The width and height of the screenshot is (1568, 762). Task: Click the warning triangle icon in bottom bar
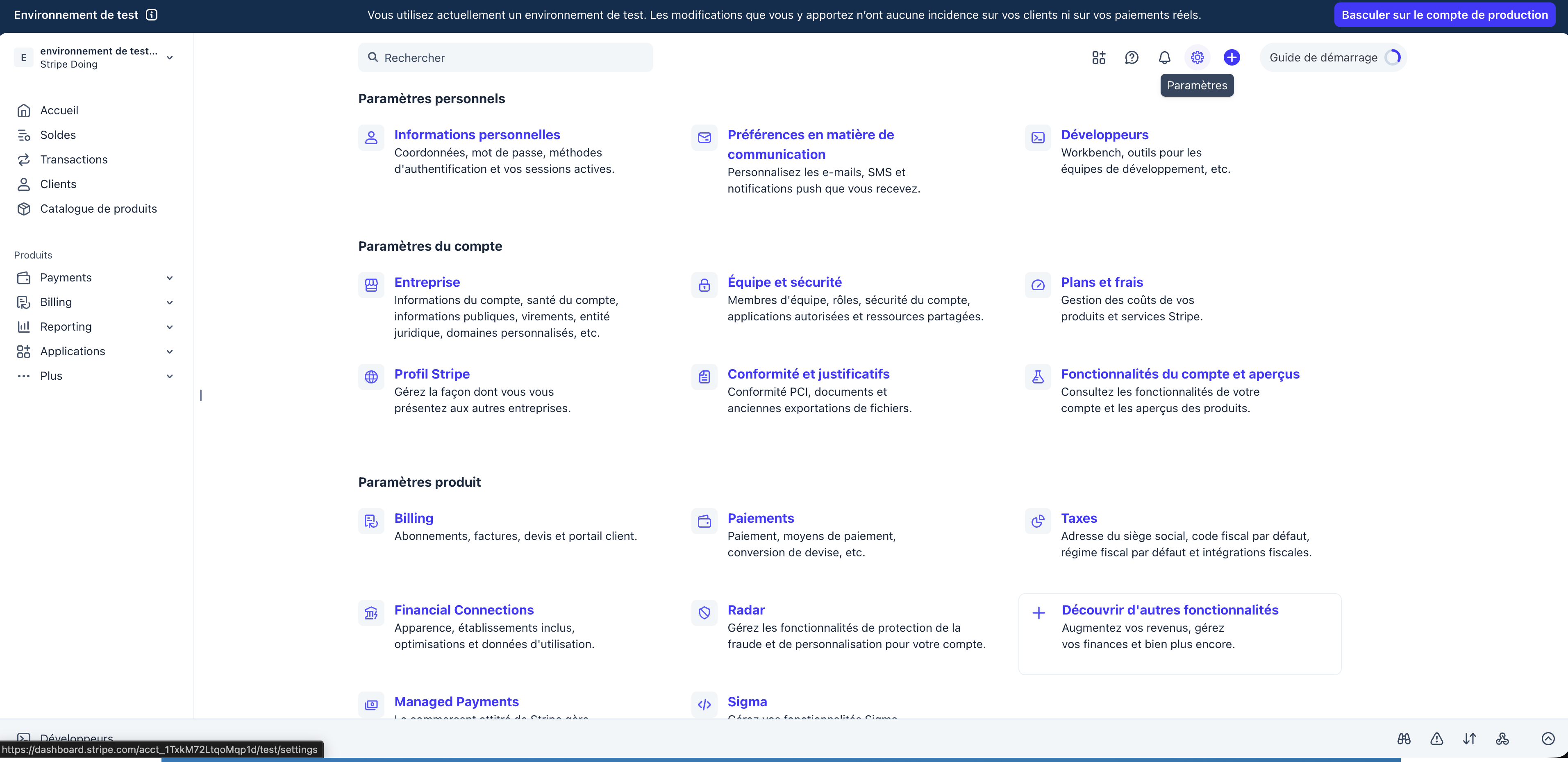coord(1436,739)
